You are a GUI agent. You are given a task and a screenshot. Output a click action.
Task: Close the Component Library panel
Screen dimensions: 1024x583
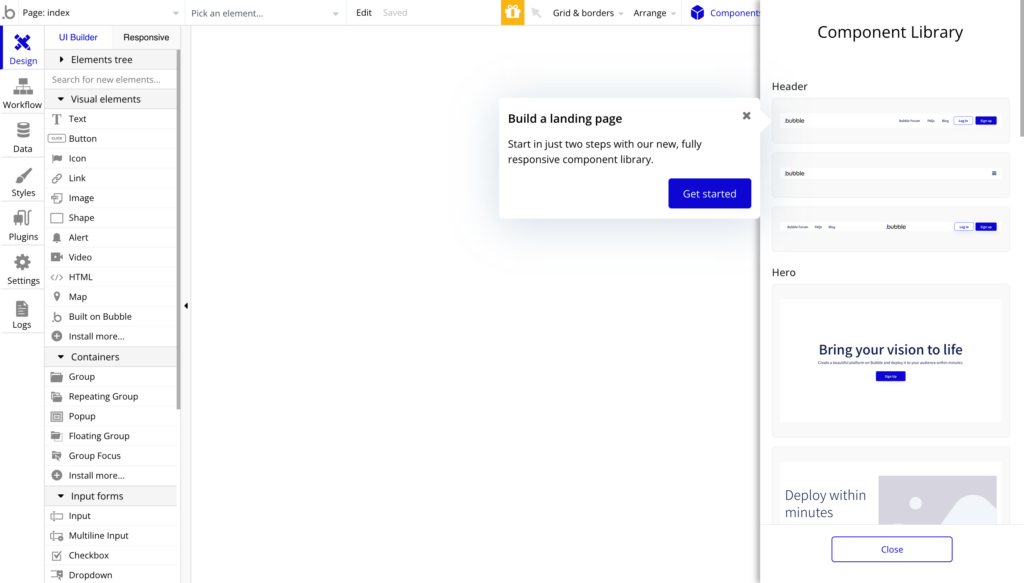[x=891, y=549]
